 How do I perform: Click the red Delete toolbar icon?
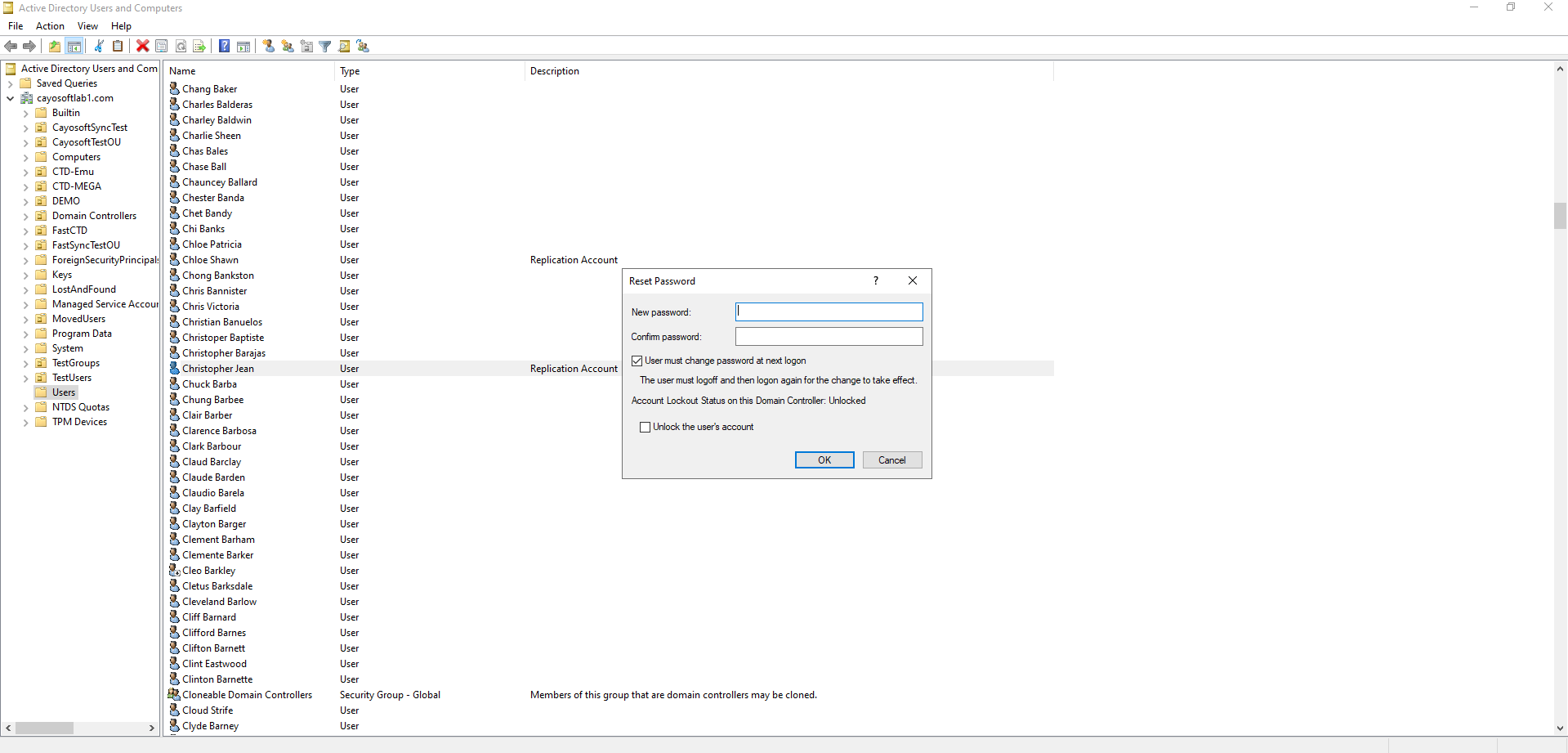coord(143,47)
